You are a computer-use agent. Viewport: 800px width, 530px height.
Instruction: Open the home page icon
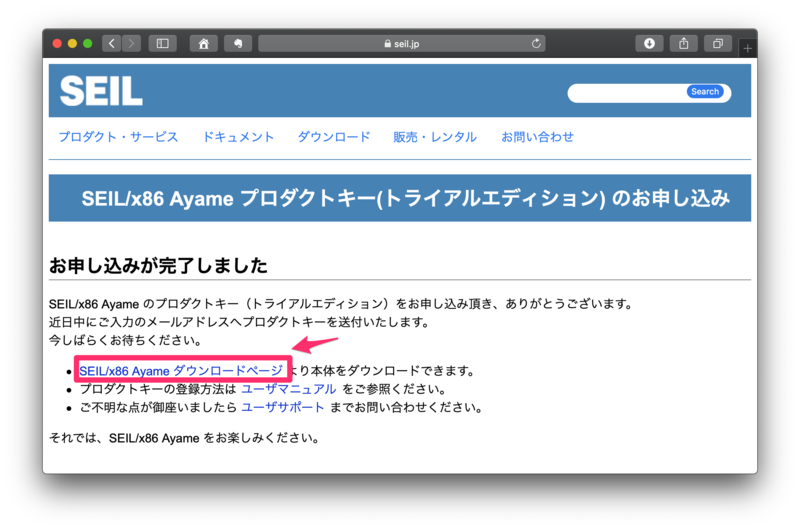pyautogui.click(x=204, y=43)
